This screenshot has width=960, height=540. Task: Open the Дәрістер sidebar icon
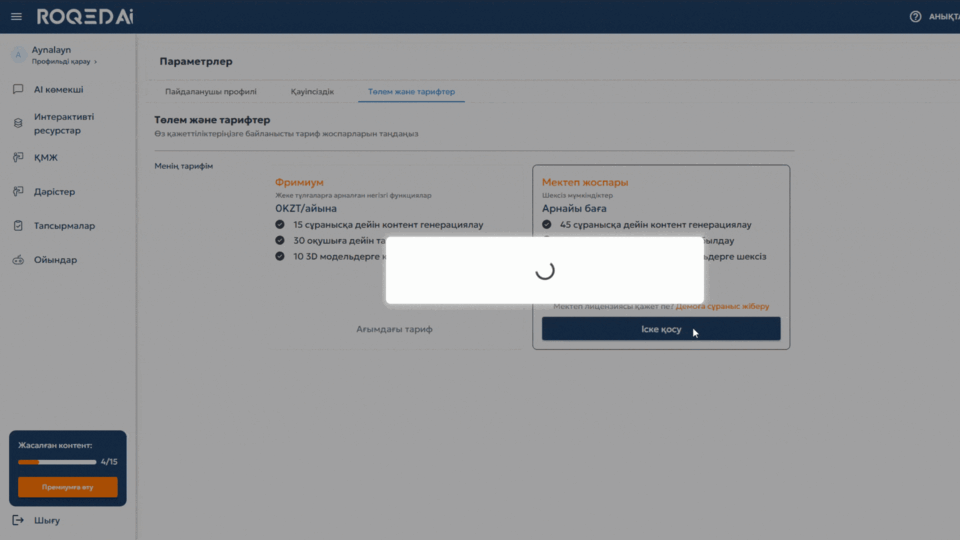click(18, 192)
